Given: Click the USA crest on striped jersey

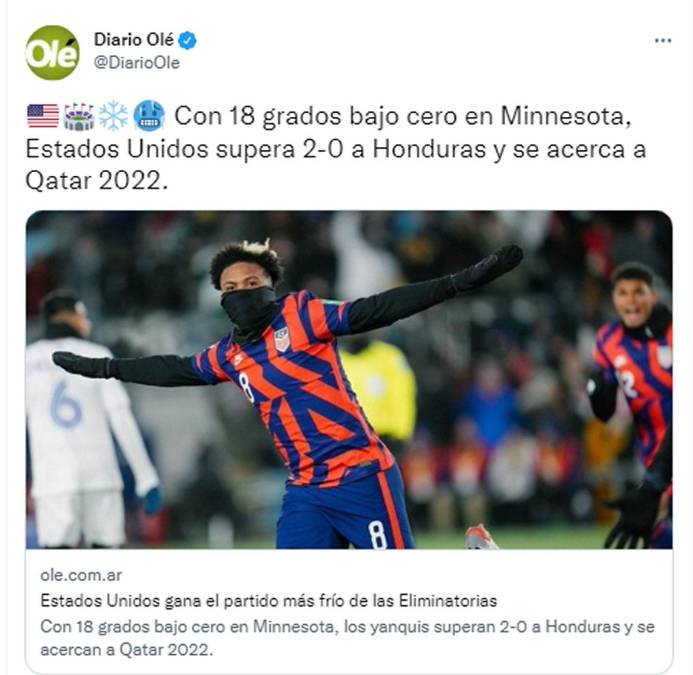Looking at the screenshot, I should [x=281, y=339].
